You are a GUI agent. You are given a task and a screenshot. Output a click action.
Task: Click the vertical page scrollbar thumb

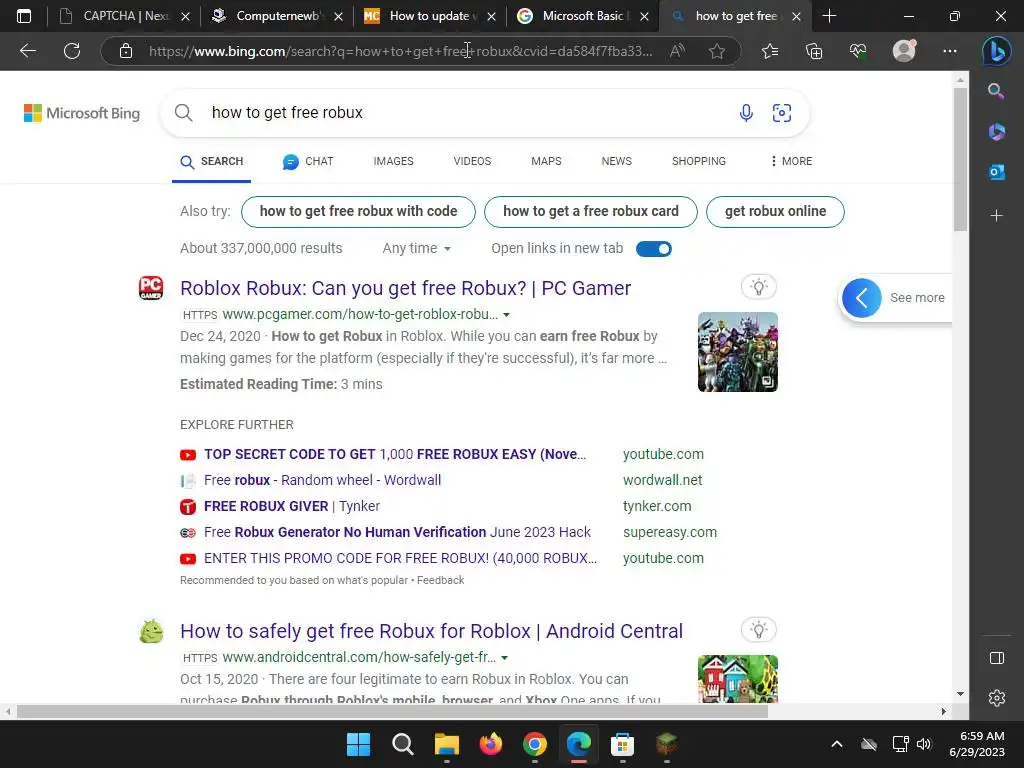960,159
